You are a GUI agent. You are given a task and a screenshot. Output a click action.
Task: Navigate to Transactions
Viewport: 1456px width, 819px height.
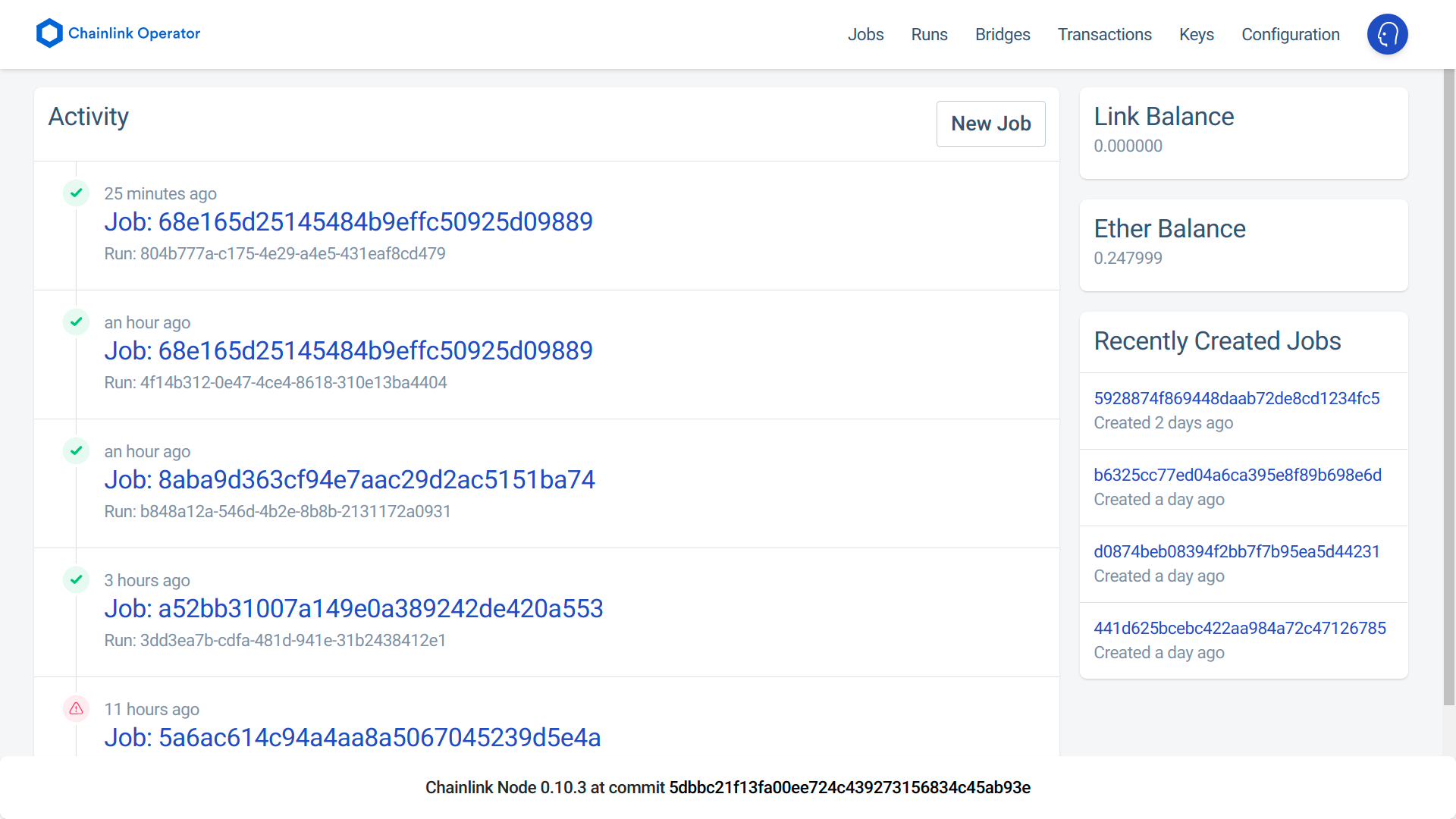1104,35
